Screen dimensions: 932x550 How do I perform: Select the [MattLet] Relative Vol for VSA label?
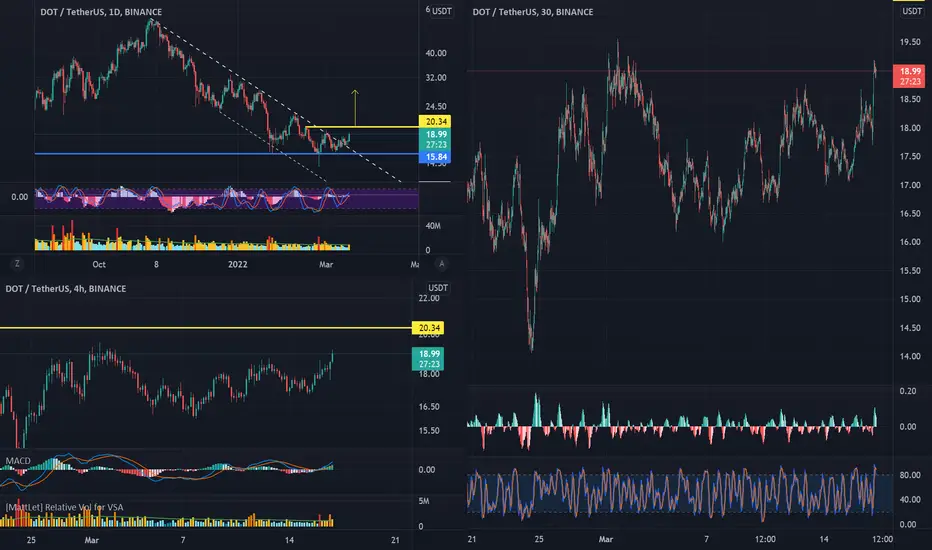pos(64,507)
